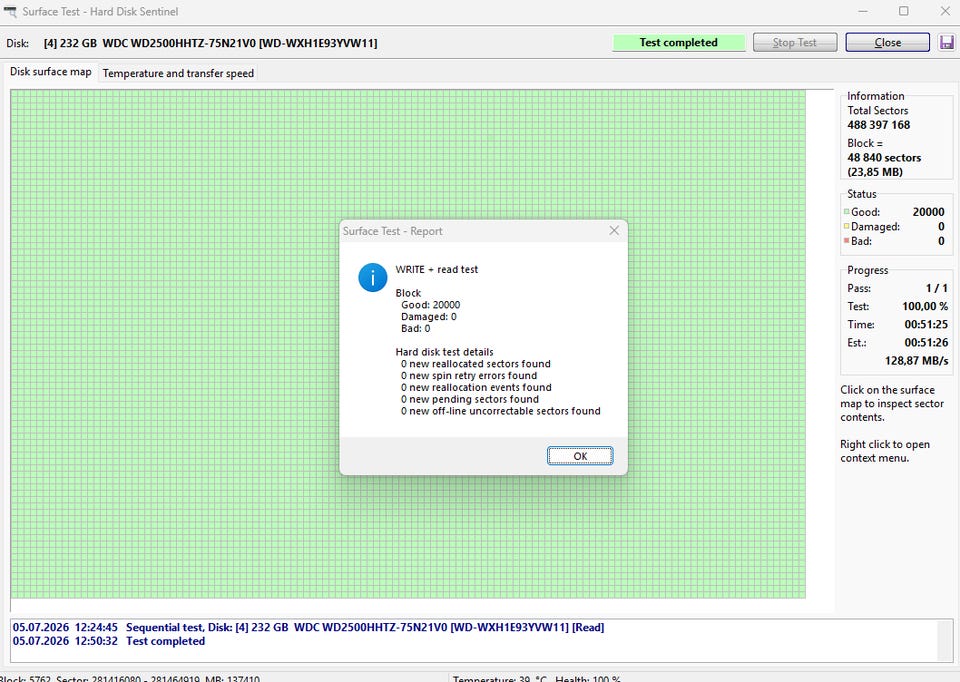
Task: Click the Hard Disk Sentinel app icon in title bar
Action: [10, 11]
